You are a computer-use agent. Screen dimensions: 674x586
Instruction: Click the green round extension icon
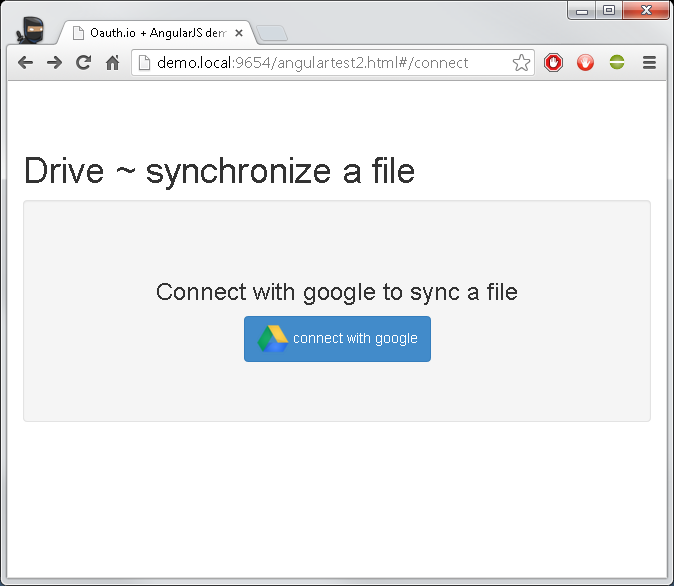pyautogui.click(x=617, y=62)
